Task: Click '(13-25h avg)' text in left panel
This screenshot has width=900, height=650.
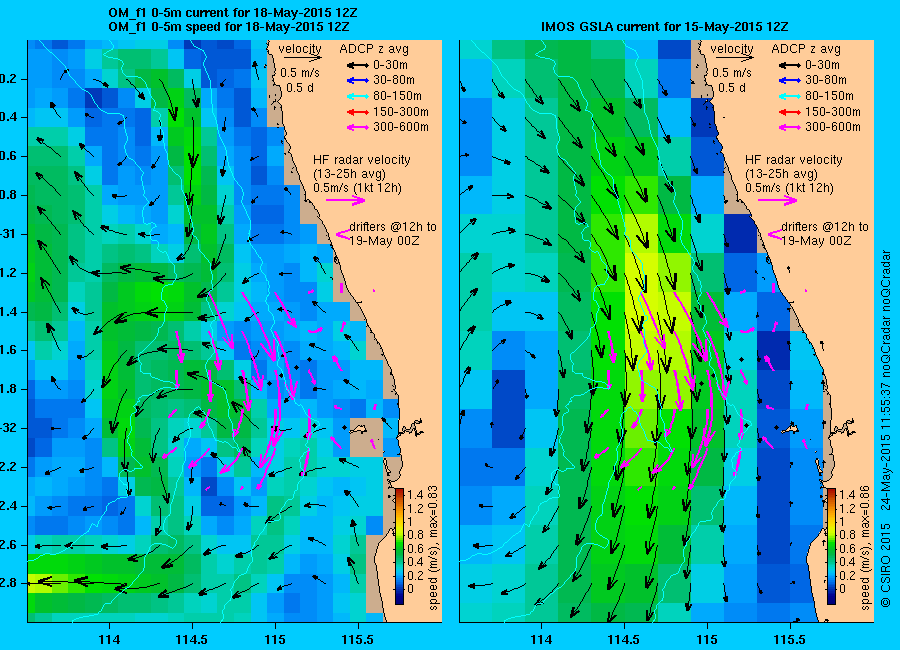Action: tap(350, 174)
